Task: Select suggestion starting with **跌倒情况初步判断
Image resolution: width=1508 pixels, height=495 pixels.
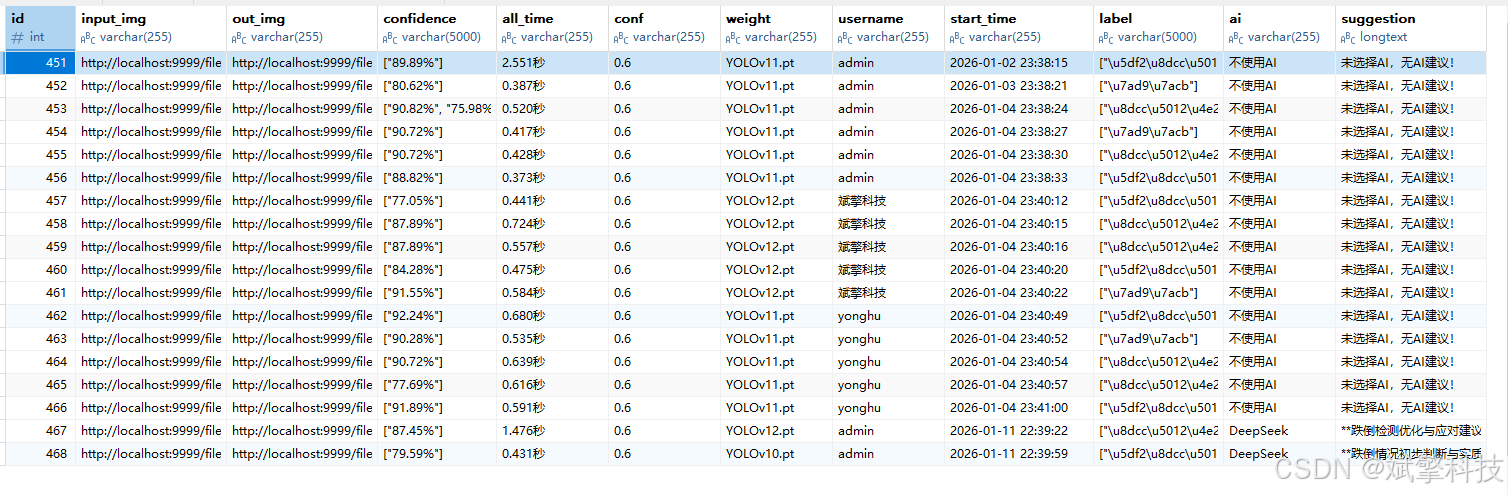Action: point(1411,453)
